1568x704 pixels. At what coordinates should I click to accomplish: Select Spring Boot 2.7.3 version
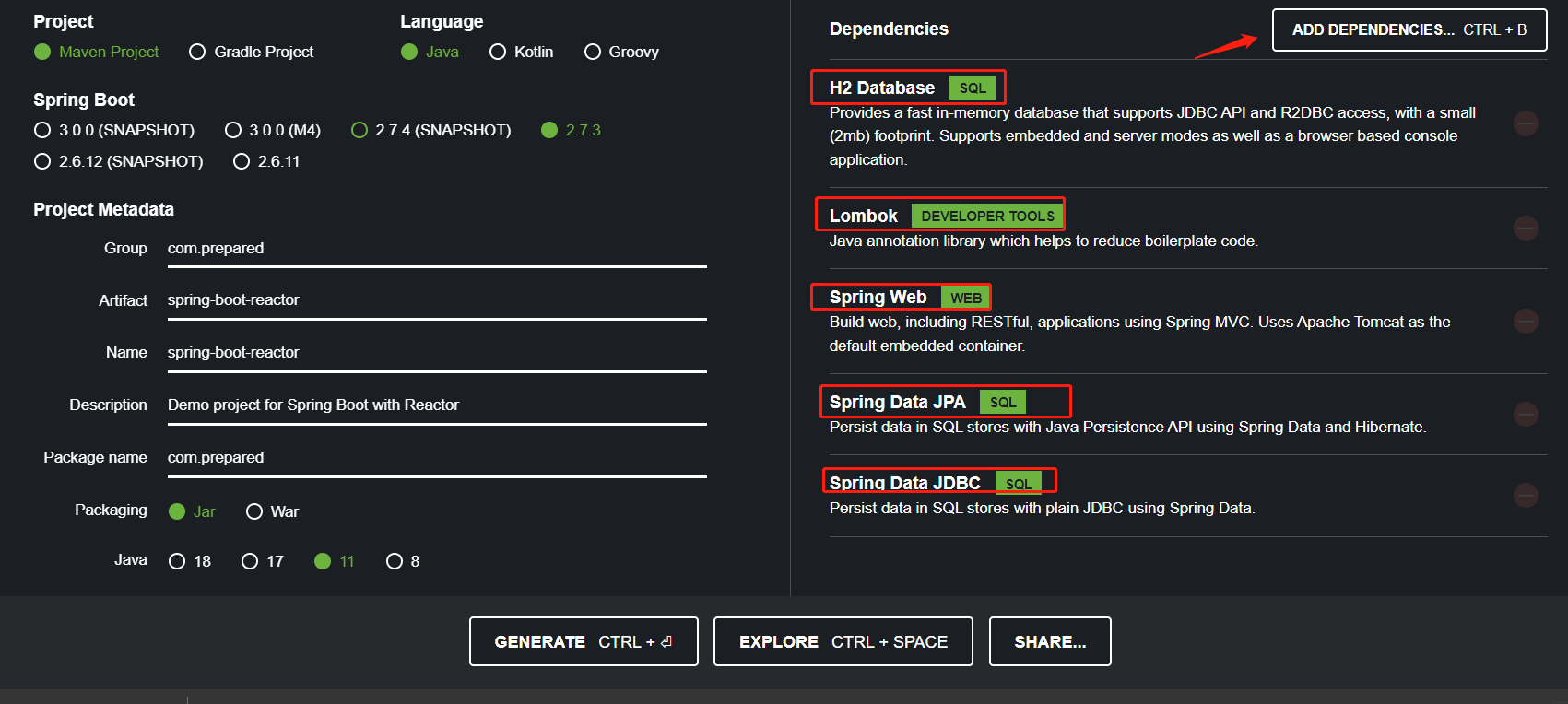click(571, 130)
